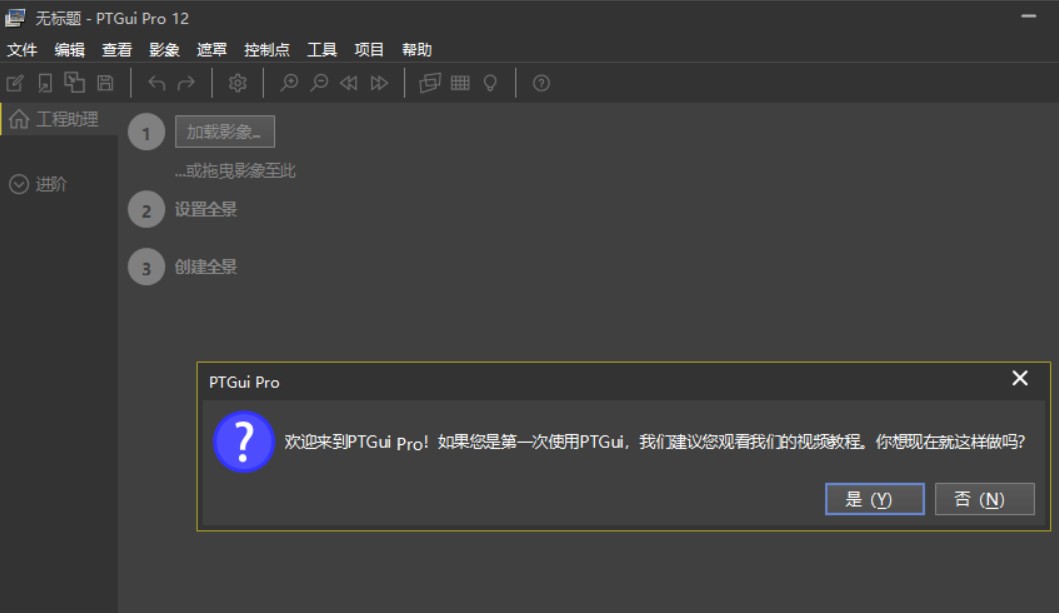
Task: Click the next image forward icon
Action: click(379, 83)
